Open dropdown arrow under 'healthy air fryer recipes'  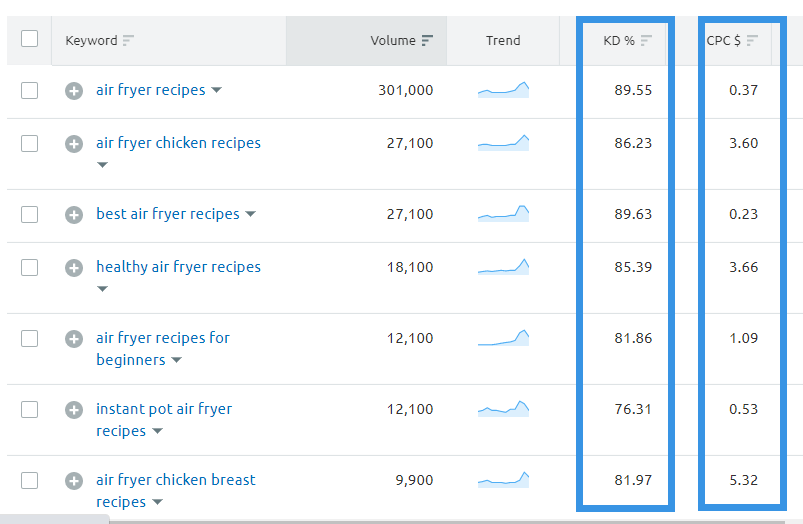pyautogui.click(x=102, y=290)
